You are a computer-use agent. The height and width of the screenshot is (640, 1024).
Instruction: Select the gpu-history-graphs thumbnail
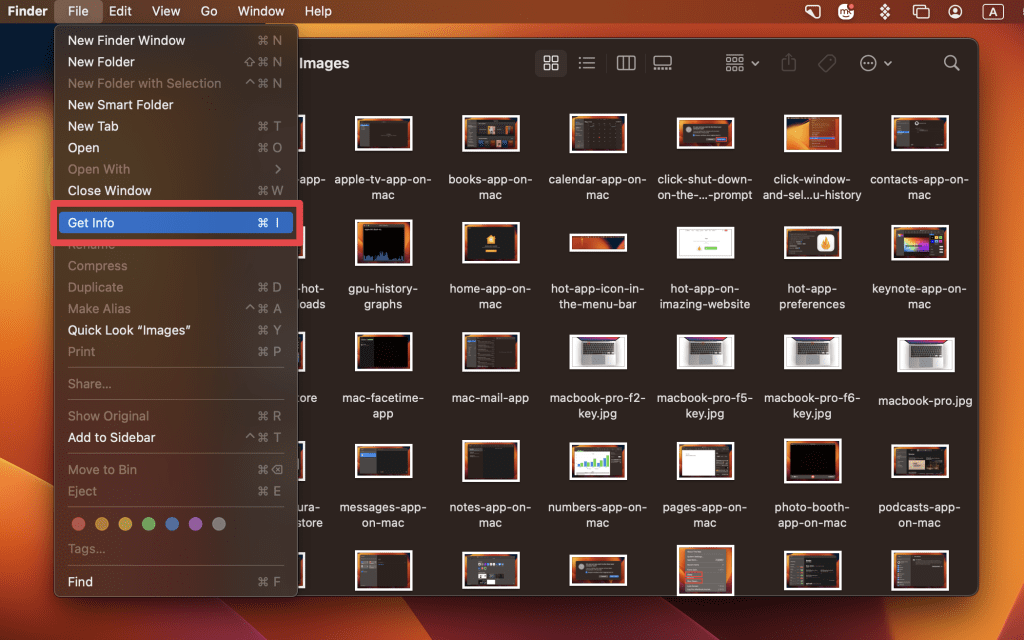(x=383, y=242)
